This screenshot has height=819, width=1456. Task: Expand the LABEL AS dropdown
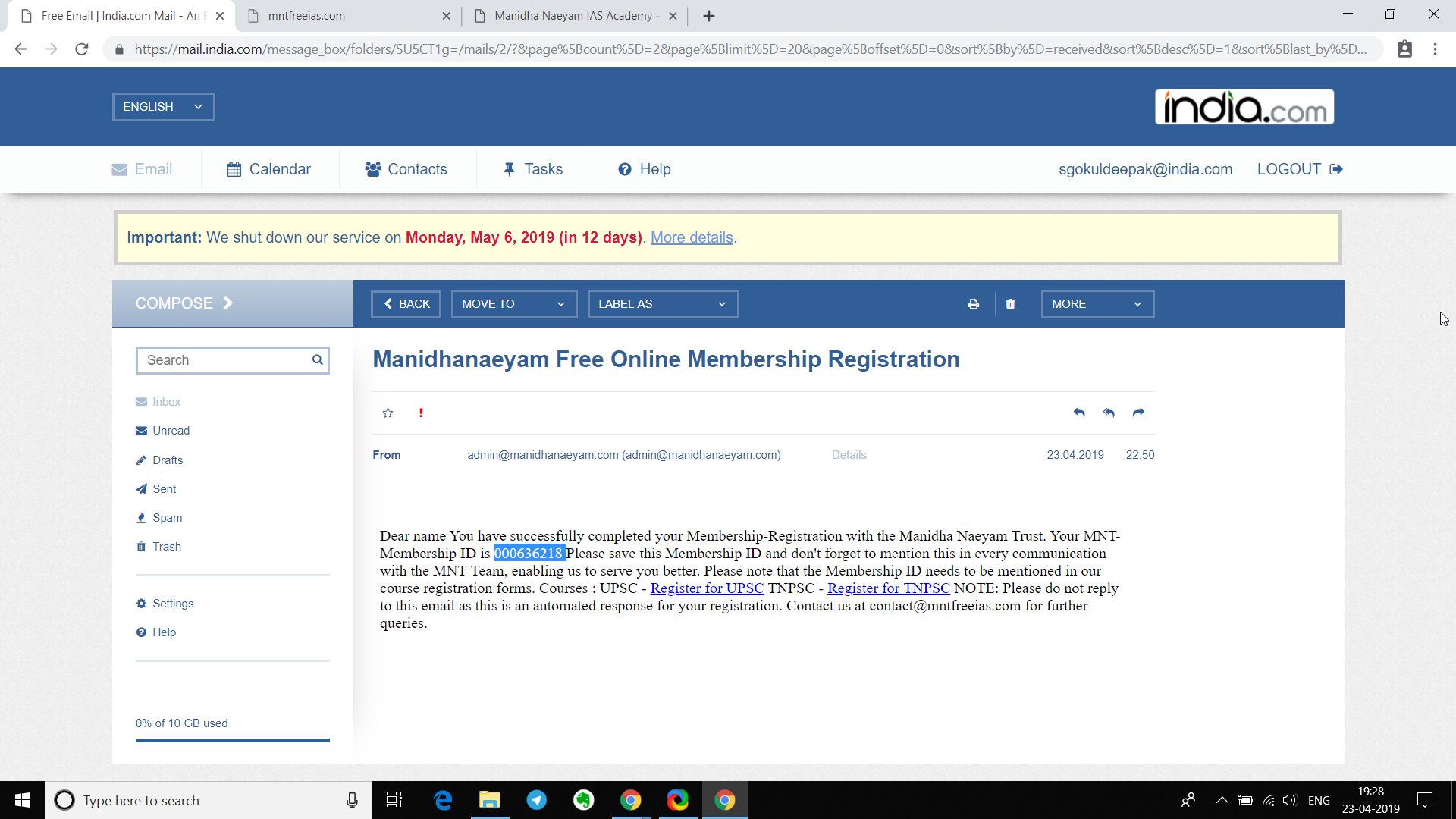coord(663,304)
